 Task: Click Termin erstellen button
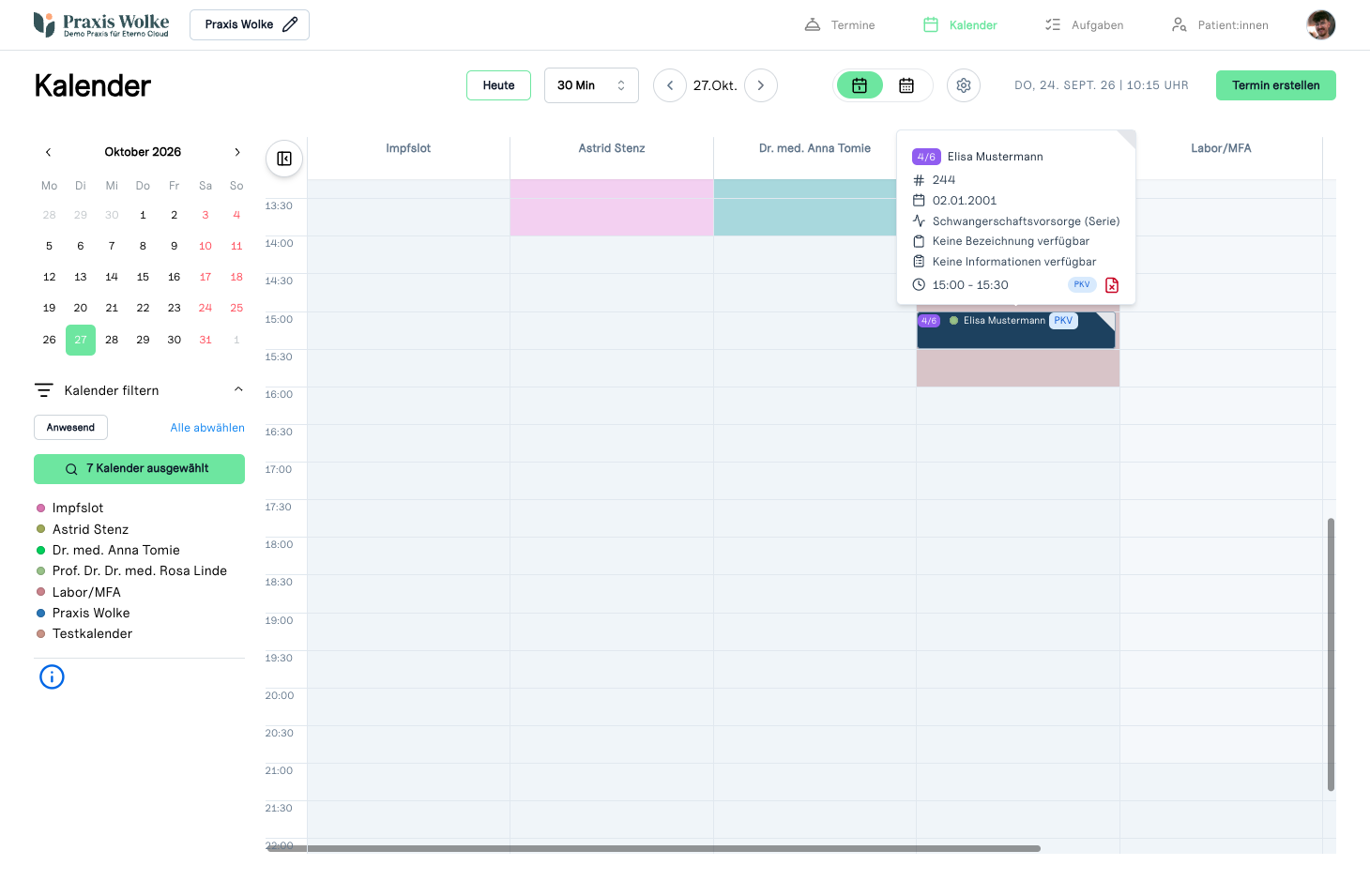click(x=1276, y=85)
